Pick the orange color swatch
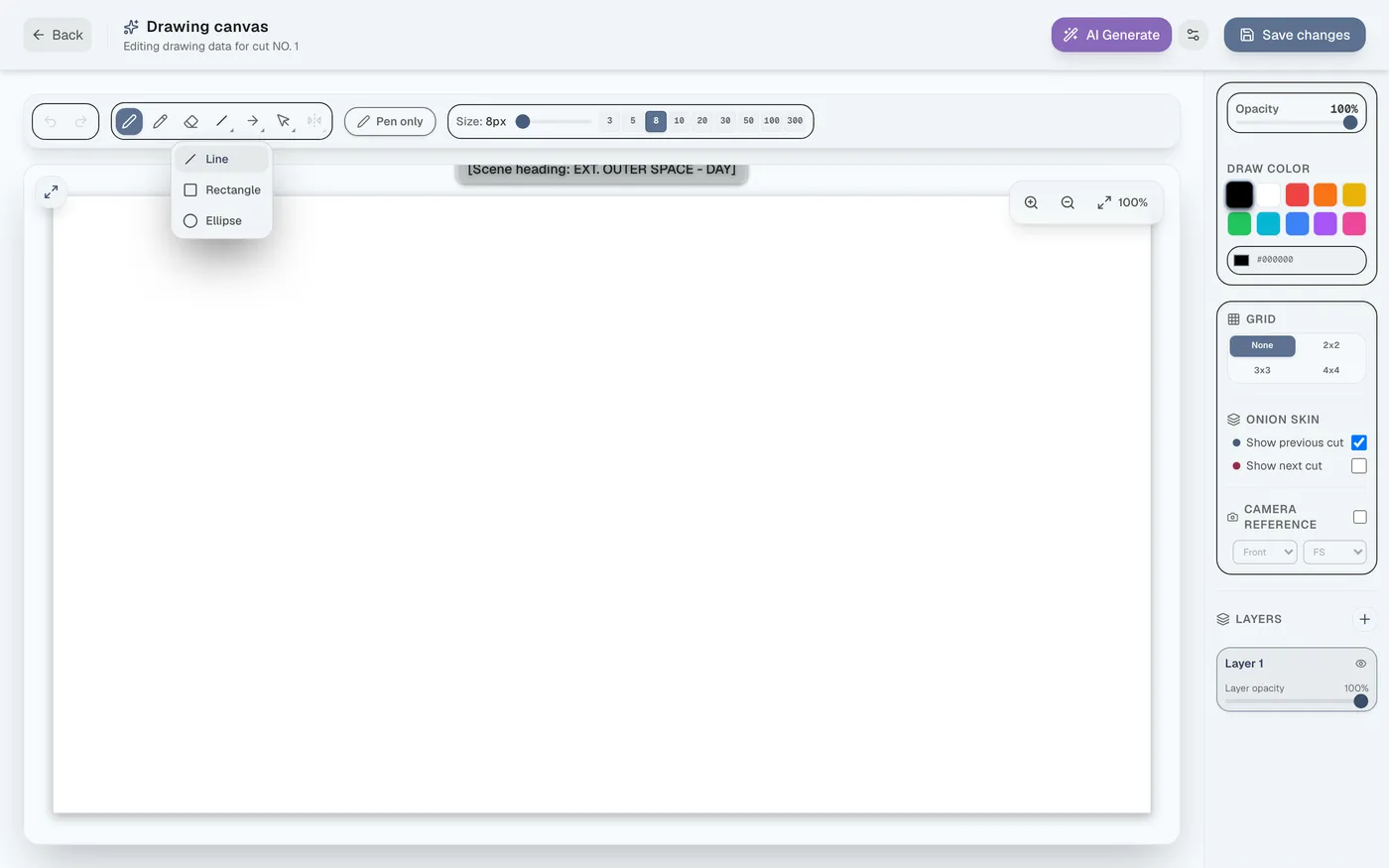Image resolution: width=1389 pixels, height=868 pixels. coord(1326,194)
